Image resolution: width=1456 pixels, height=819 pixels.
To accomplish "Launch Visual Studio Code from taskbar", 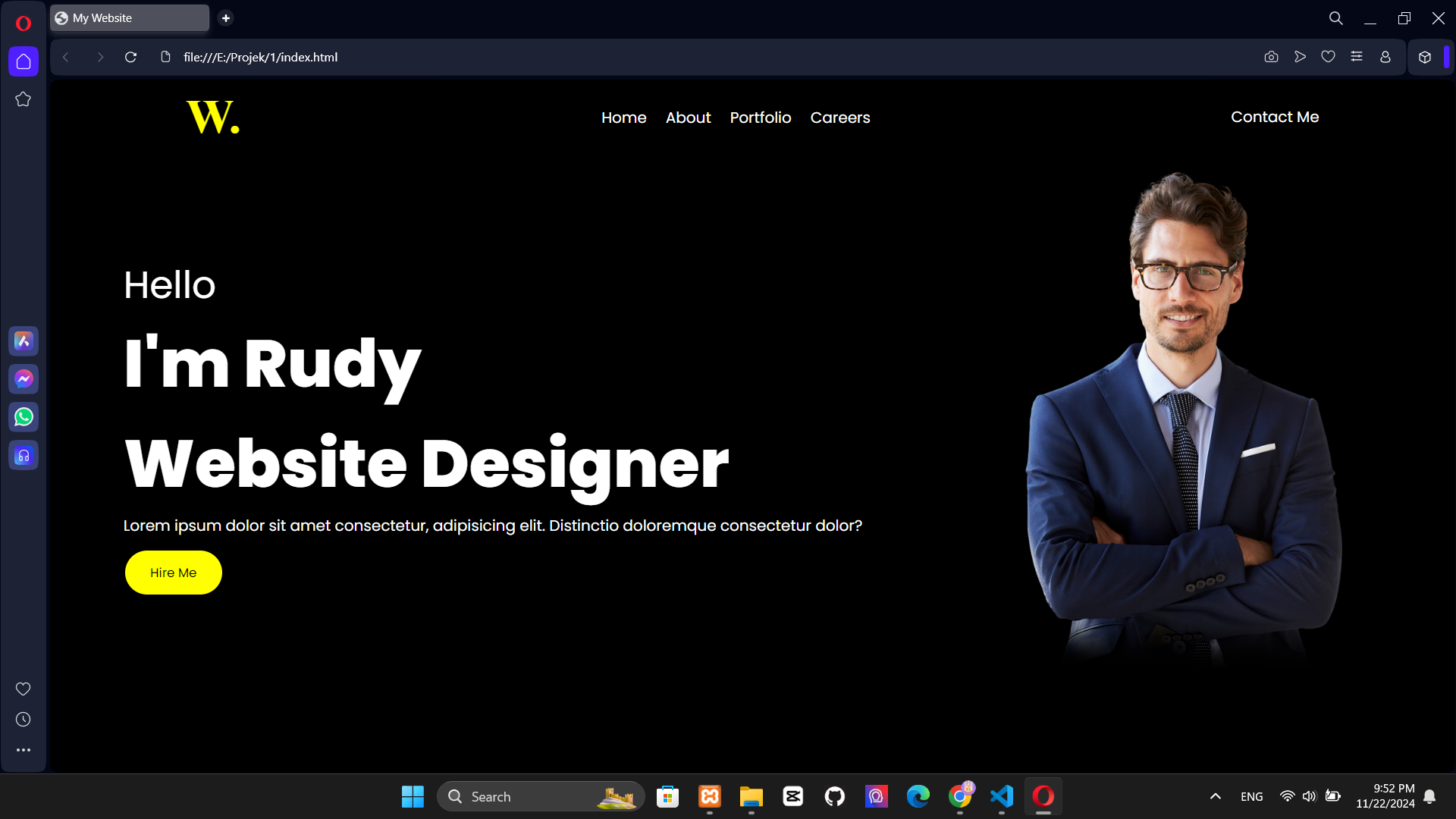I will (1002, 796).
